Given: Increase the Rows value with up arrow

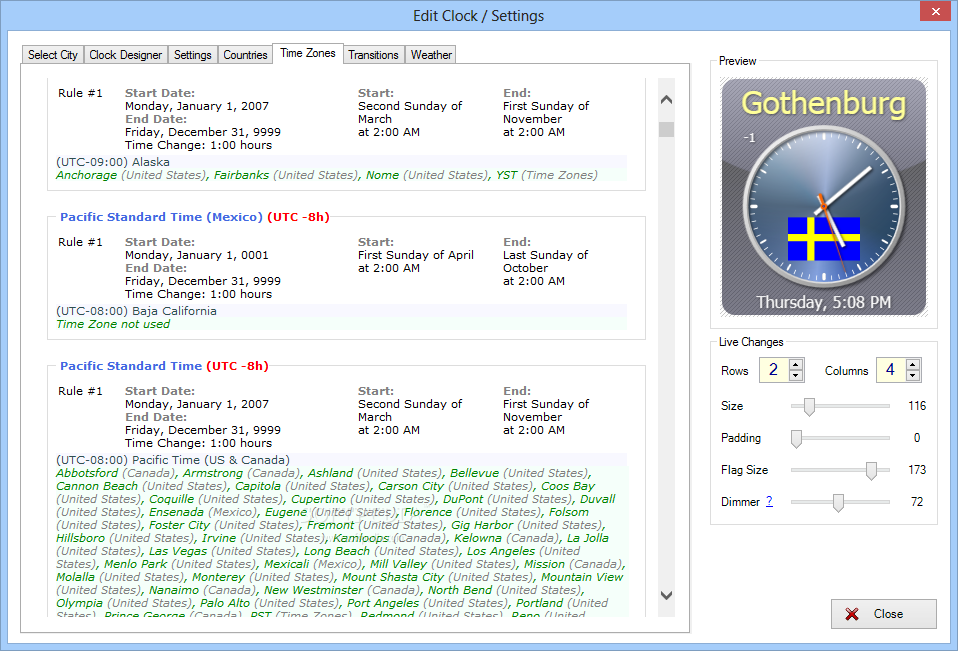Looking at the screenshot, I should 795,365.
